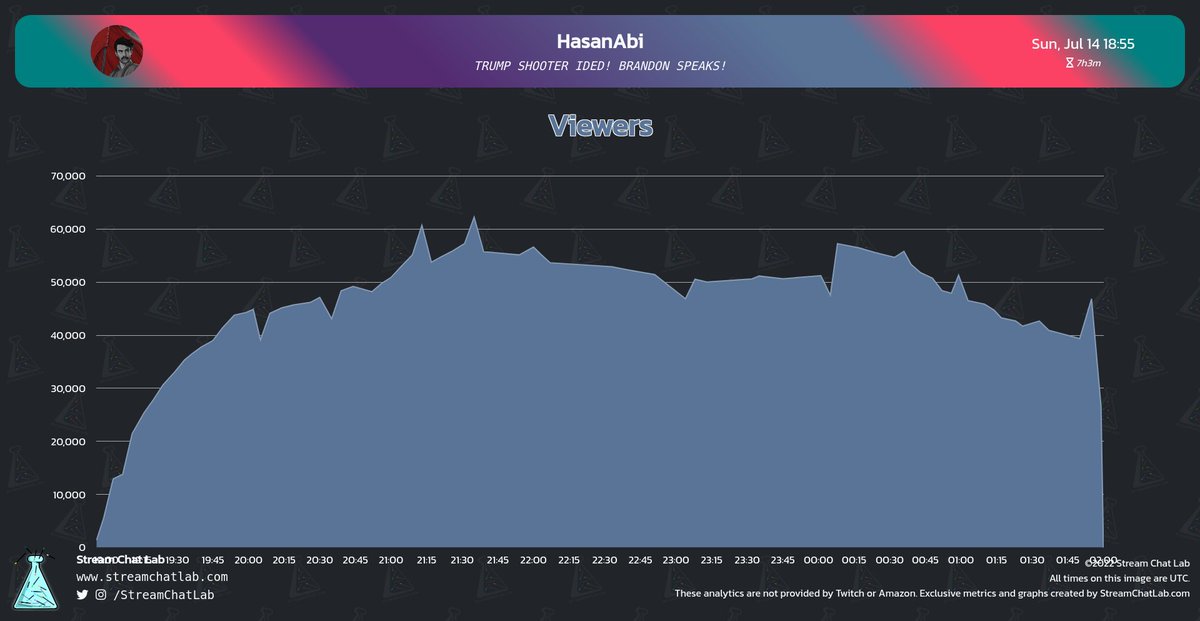Click the 21:45 time axis label
The height and width of the screenshot is (621, 1200).
point(497,560)
